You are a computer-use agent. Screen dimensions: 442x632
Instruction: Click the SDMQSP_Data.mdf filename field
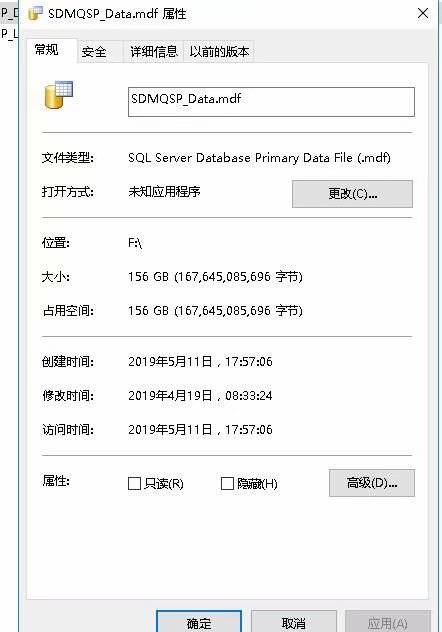coord(271,102)
